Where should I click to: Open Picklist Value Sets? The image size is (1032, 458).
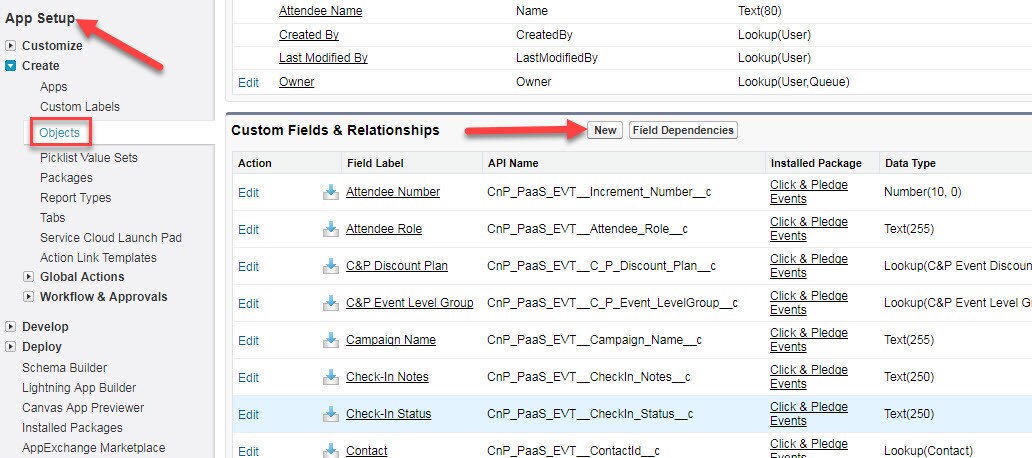pyautogui.click(x=89, y=158)
